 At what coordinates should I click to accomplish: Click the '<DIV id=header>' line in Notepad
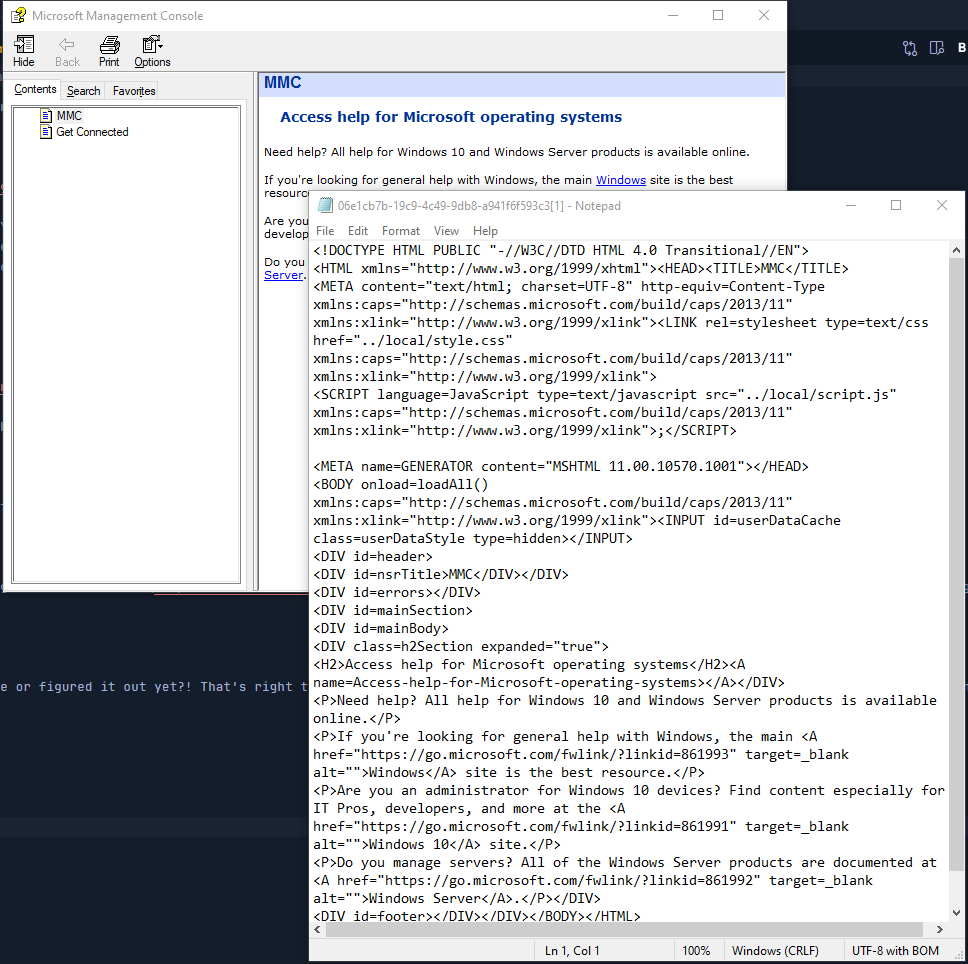373,556
